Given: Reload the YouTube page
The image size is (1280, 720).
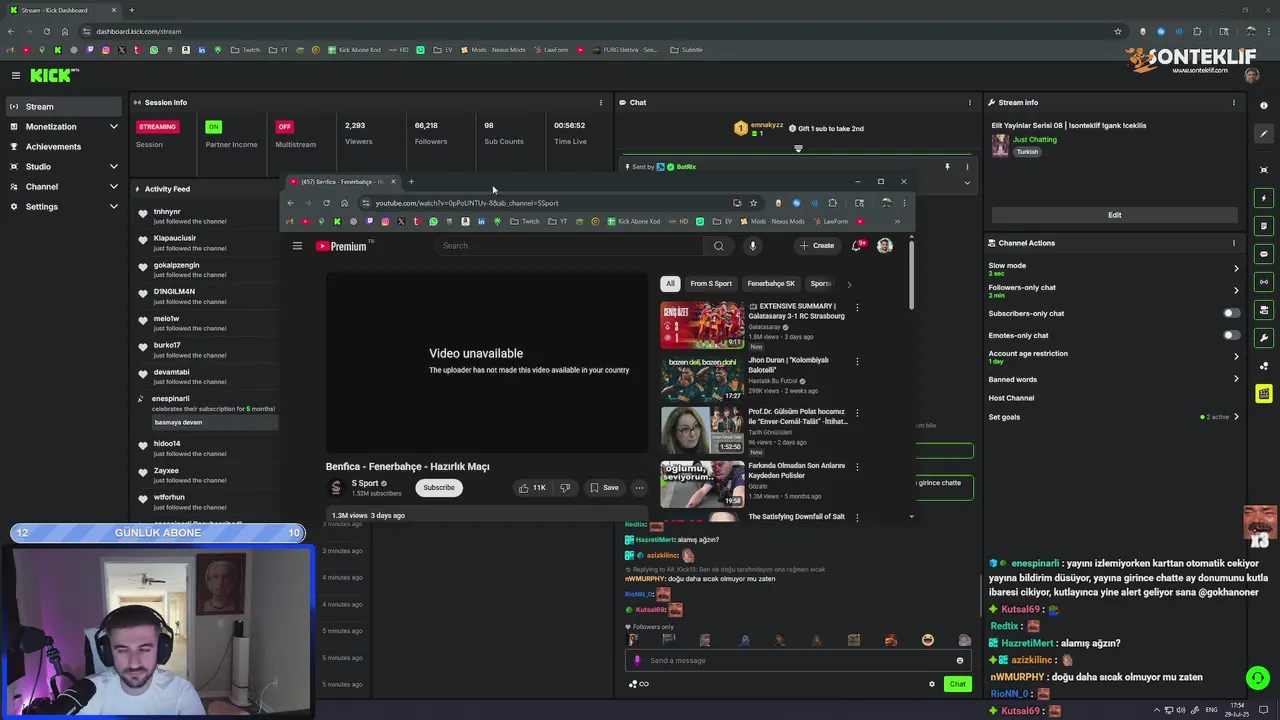Looking at the screenshot, I should [x=326, y=203].
